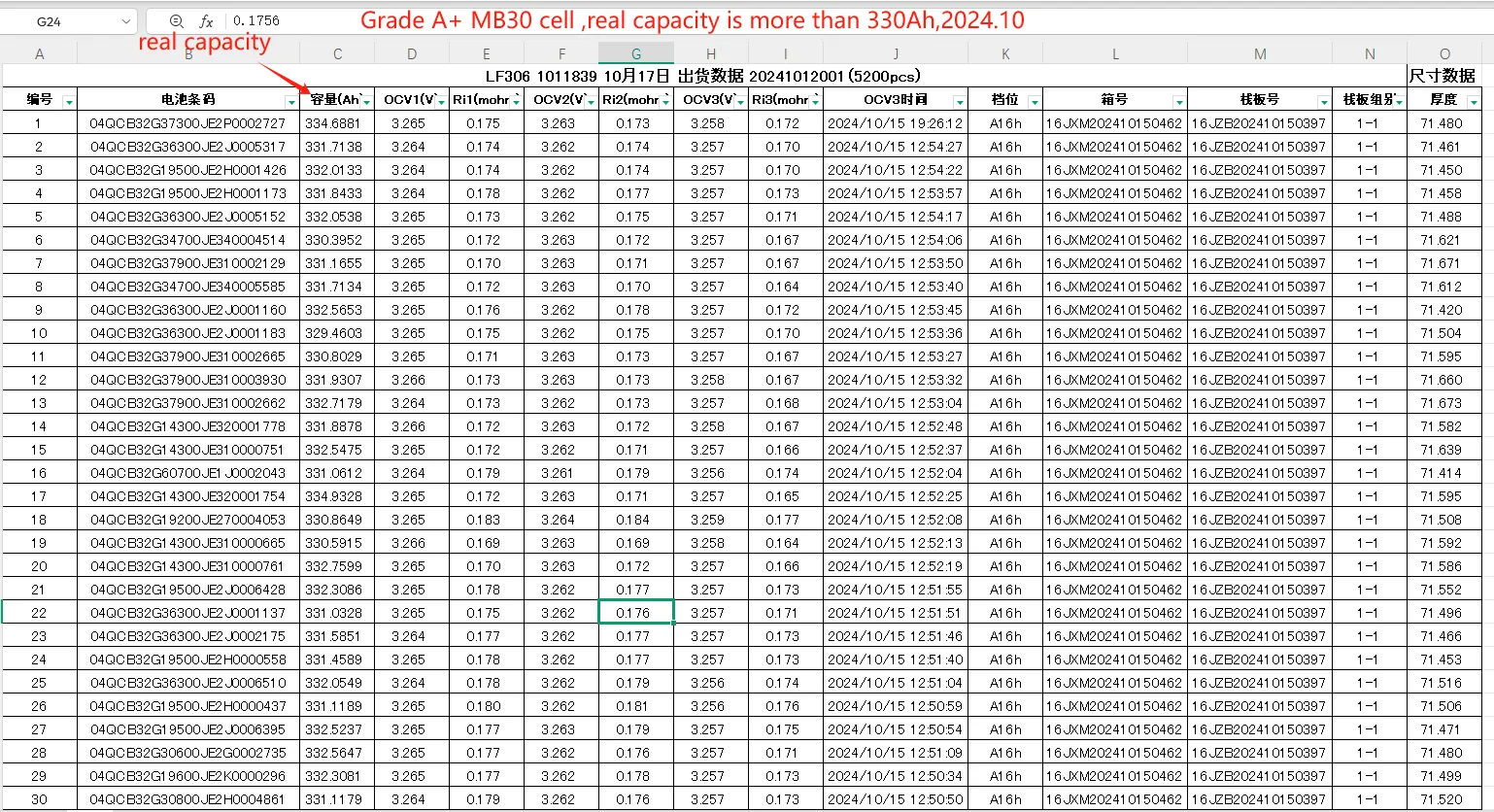Open filter arrow on OCV3时间 header
1494x812 pixels.
click(x=960, y=101)
